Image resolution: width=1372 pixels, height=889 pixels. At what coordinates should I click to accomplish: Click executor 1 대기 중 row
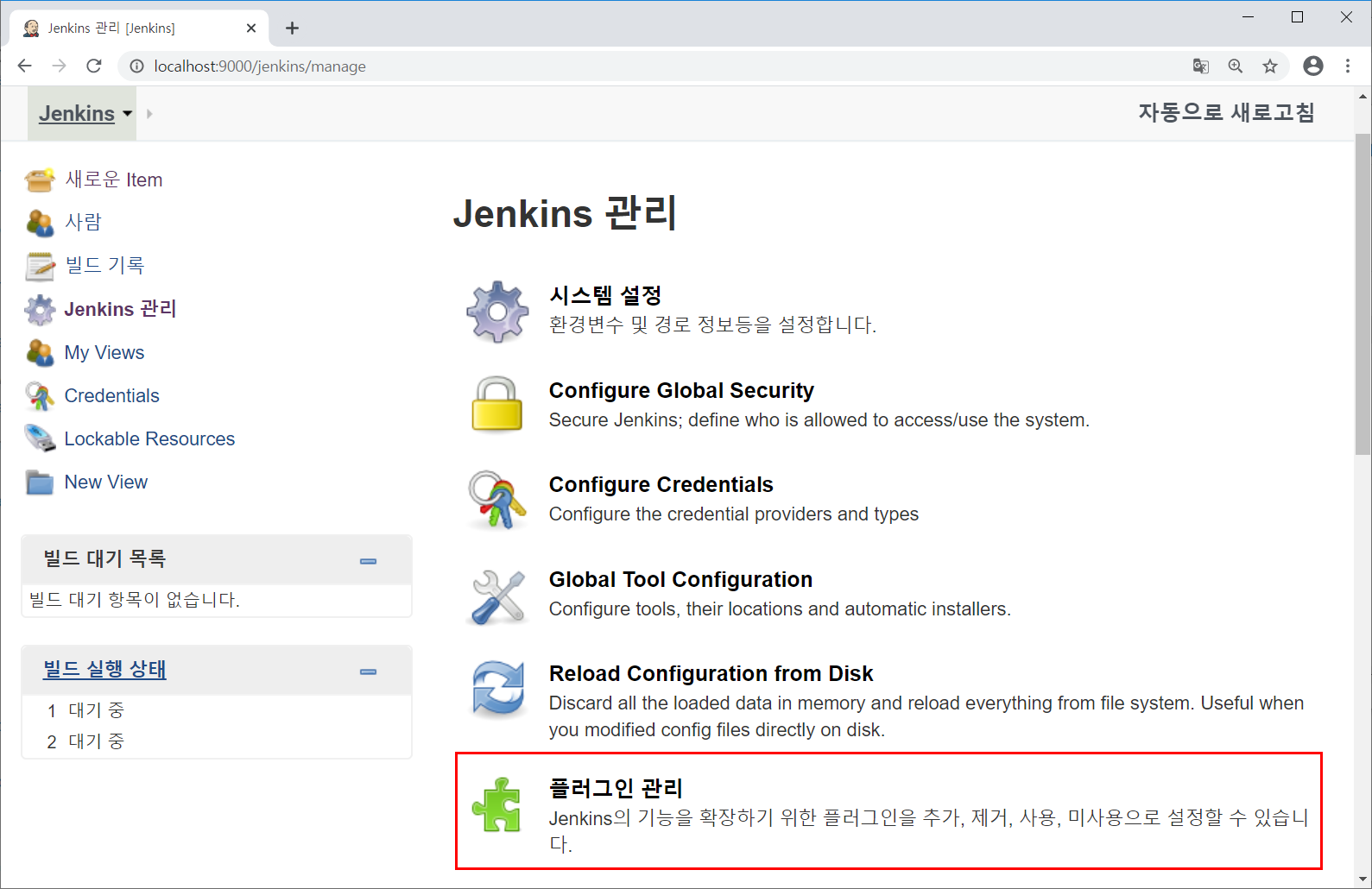pyautogui.click(x=216, y=710)
